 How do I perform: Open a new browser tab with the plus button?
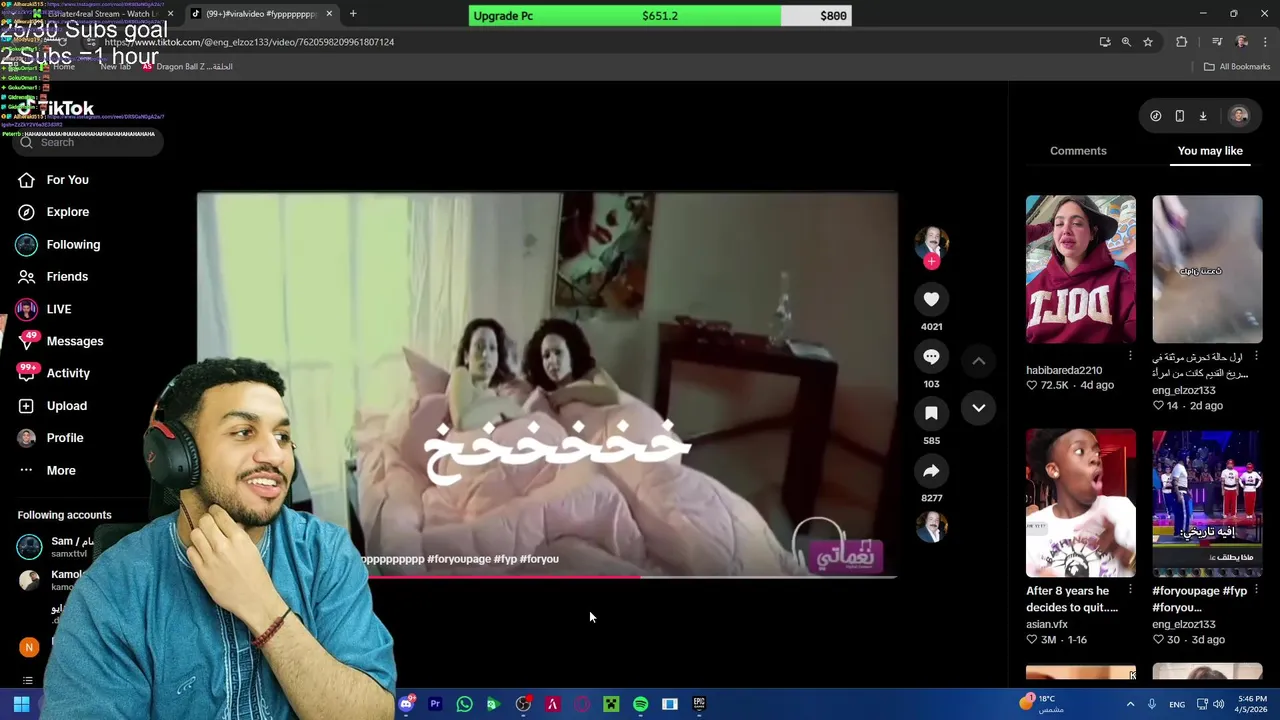point(353,14)
